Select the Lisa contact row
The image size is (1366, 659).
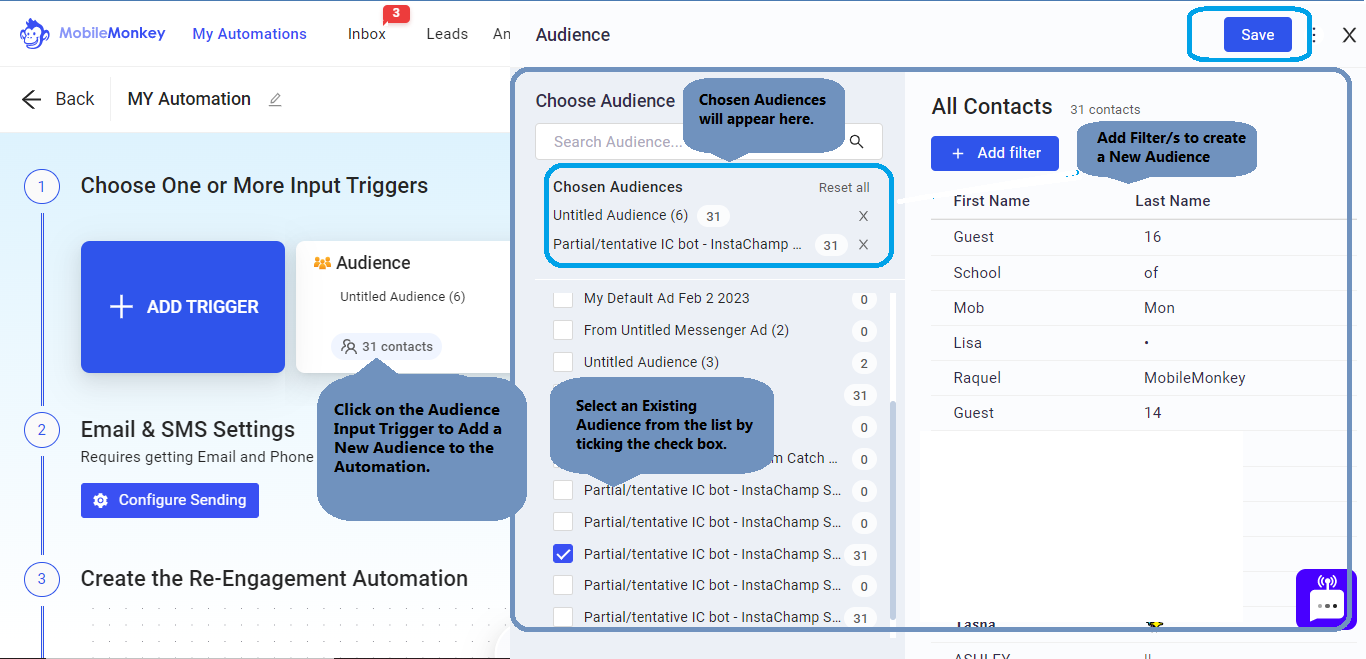1137,343
